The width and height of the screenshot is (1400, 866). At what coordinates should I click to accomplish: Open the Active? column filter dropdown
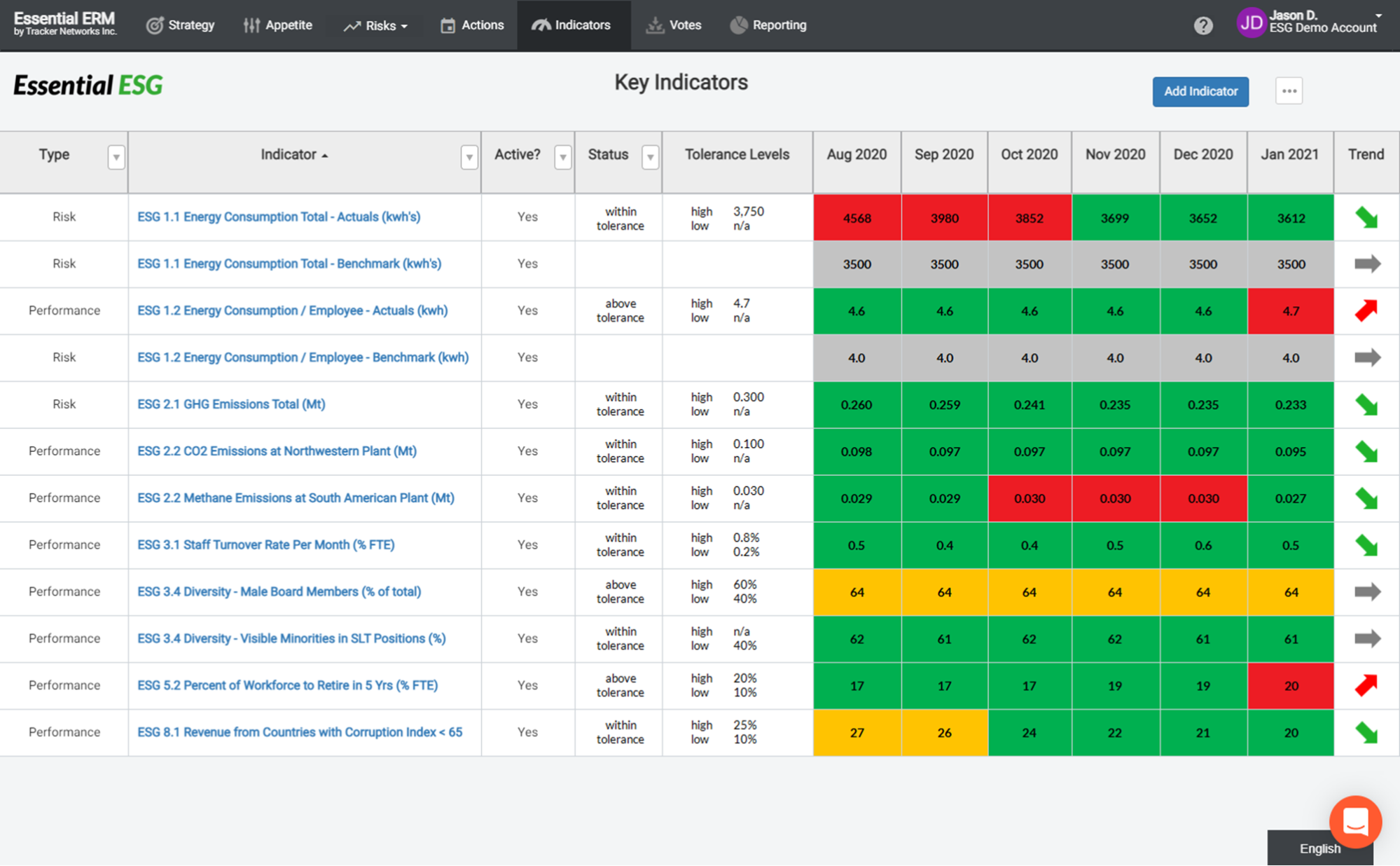(562, 157)
